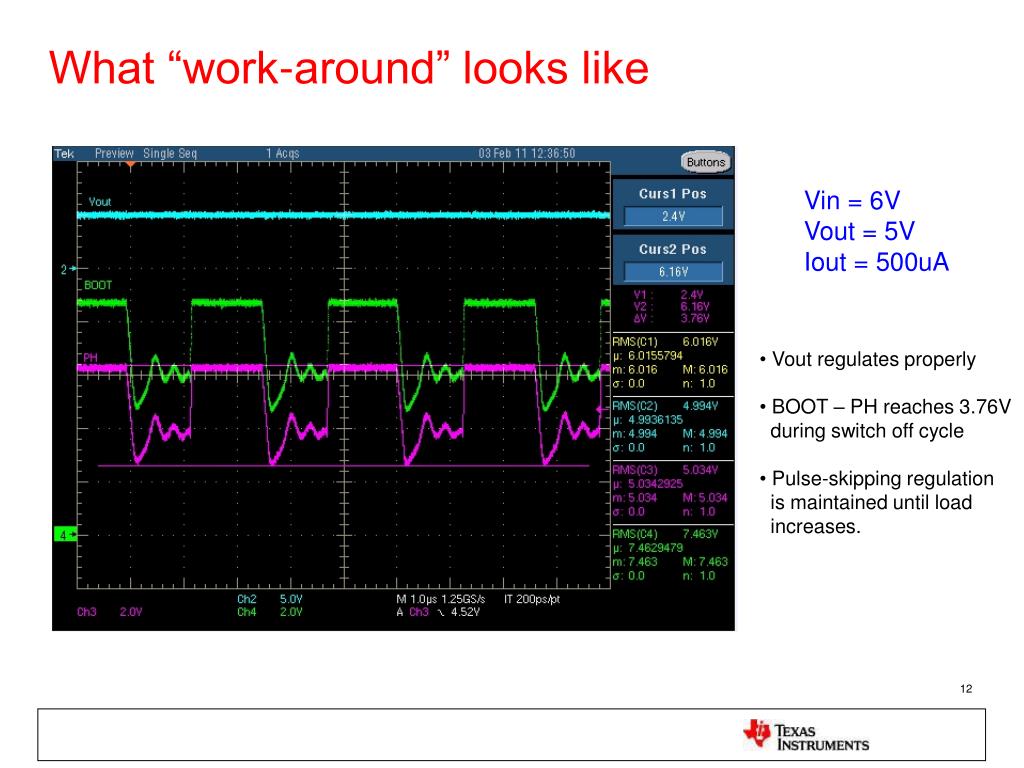The image size is (1024, 768).
Task: Click the Texas Instruments logo
Action: (806, 736)
